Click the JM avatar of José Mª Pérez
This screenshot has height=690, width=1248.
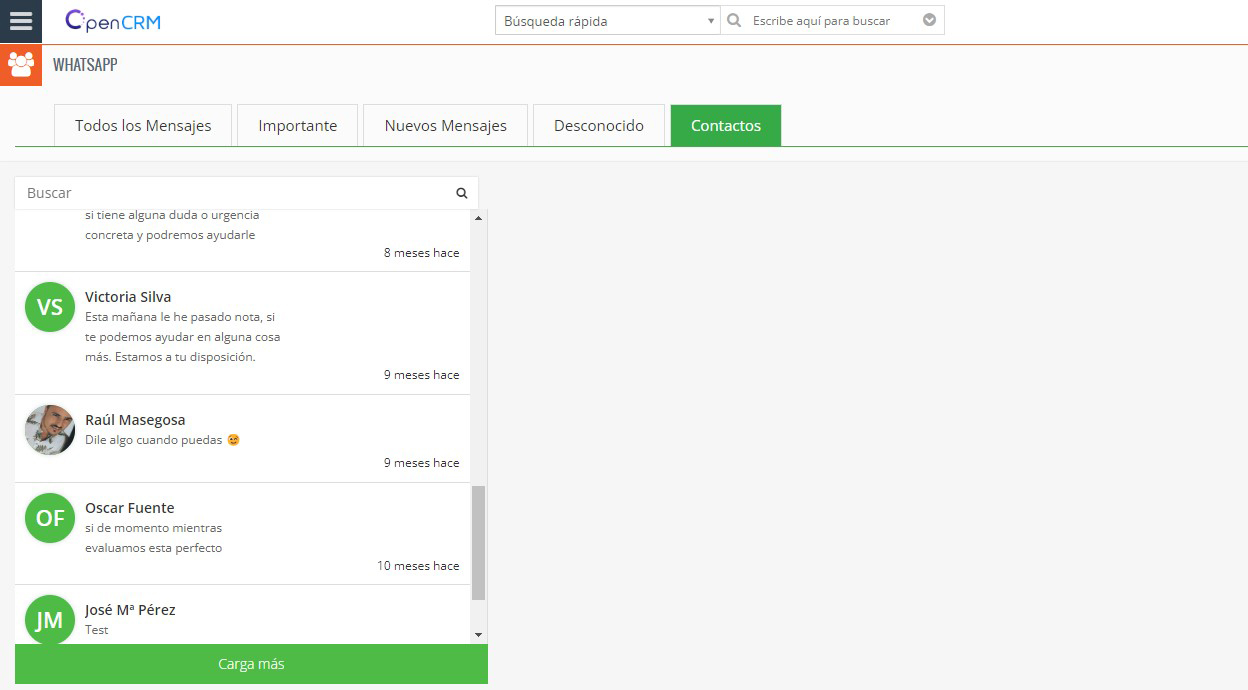50,620
